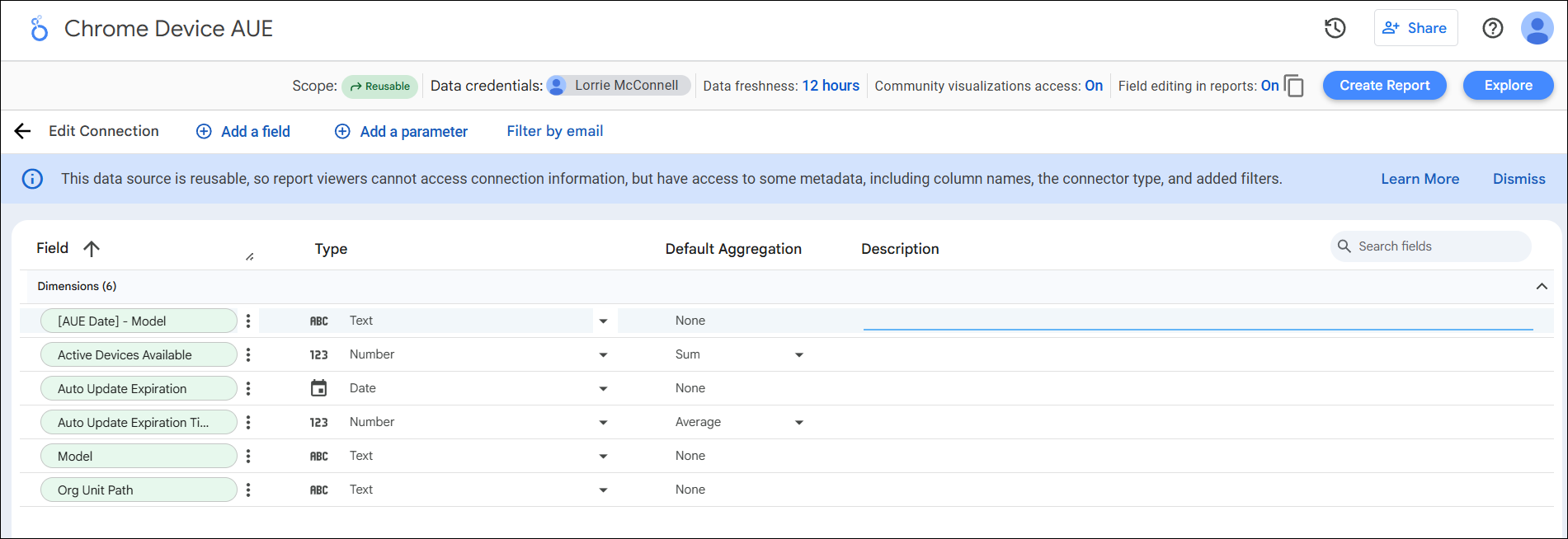Viewport: 1568px width, 539px height.
Task: Open type dropdown for Auto Update Expiration Ti...
Action: click(x=603, y=423)
